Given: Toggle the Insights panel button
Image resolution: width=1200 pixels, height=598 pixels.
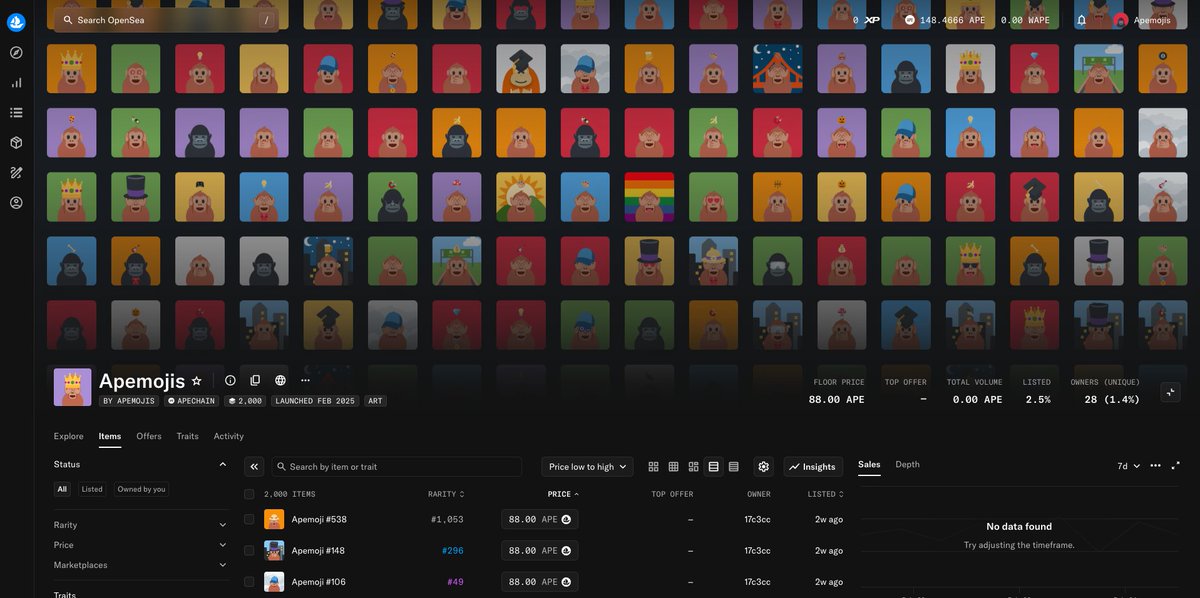Looking at the screenshot, I should pos(813,467).
